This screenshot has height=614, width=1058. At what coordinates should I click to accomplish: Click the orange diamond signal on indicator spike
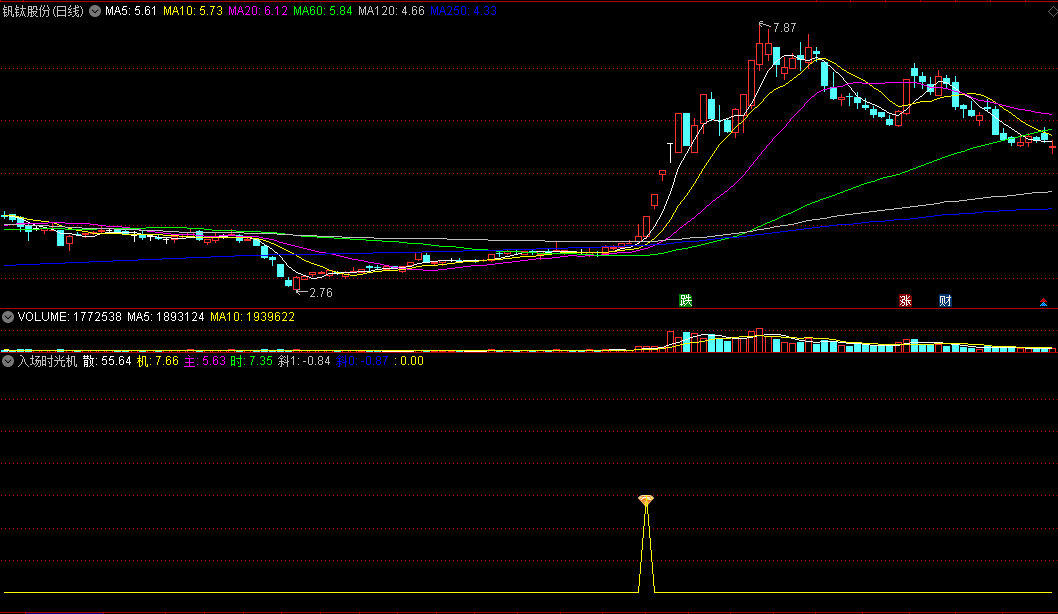click(x=646, y=500)
